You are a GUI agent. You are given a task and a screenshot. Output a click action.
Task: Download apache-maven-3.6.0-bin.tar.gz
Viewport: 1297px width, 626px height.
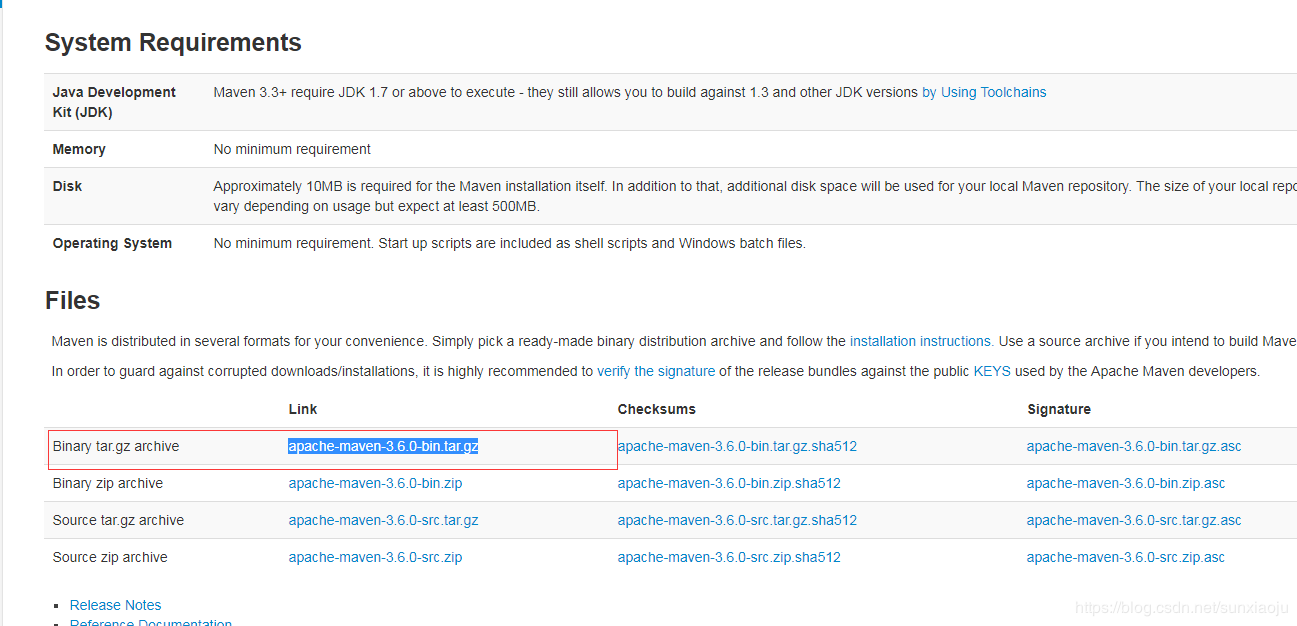point(383,446)
